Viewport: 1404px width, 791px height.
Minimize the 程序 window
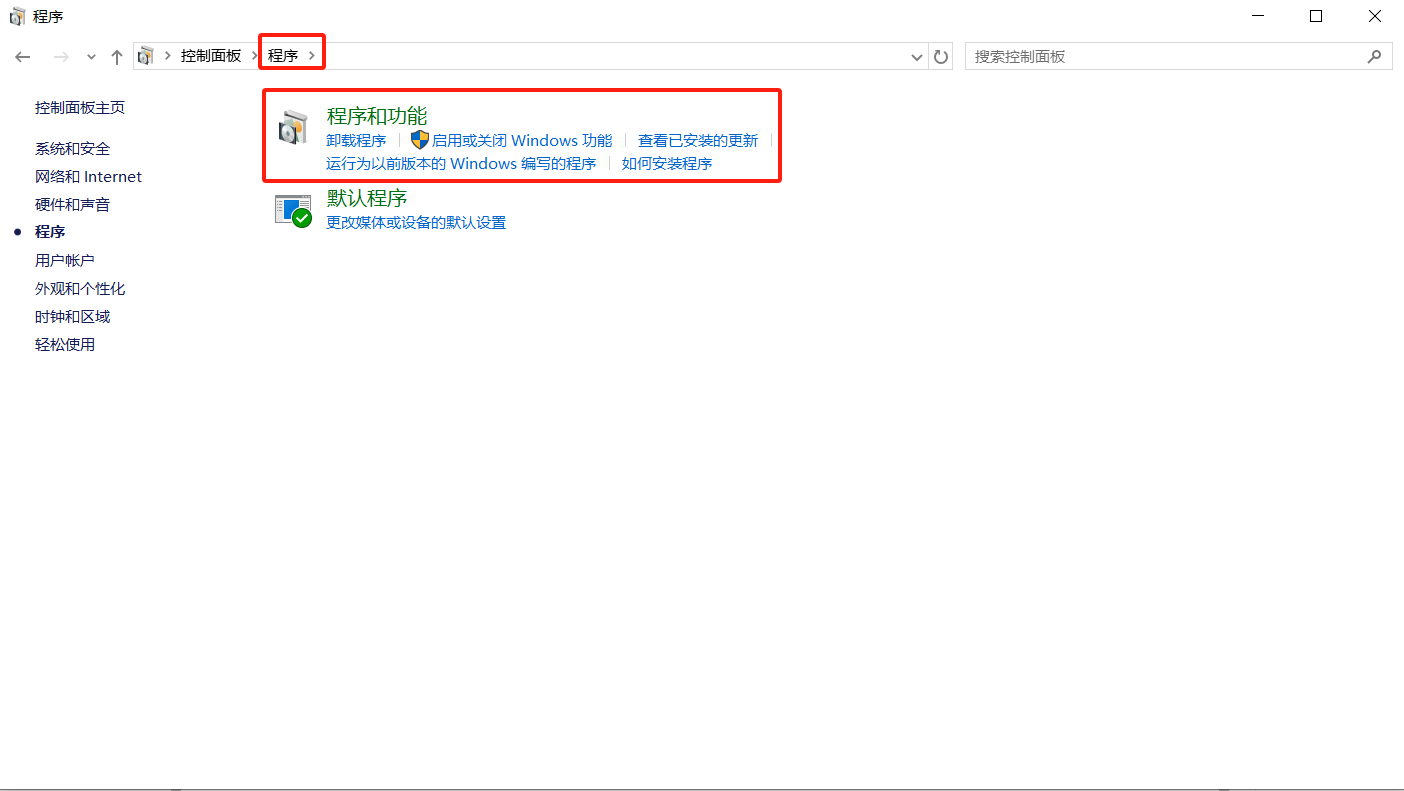click(x=1258, y=16)
